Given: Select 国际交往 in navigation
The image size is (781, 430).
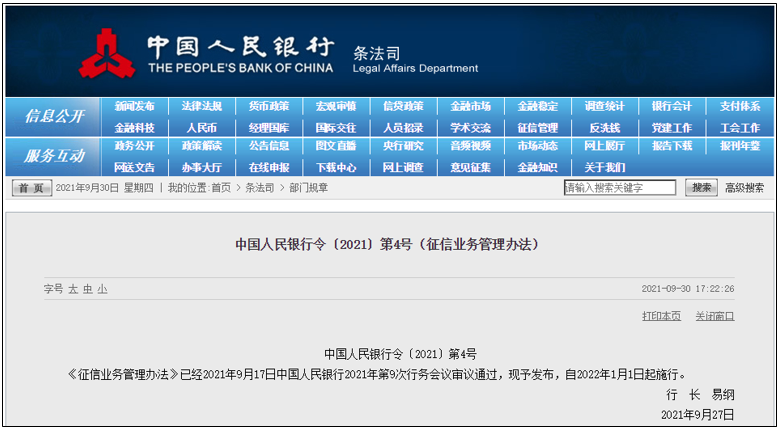Looking at the screenshot, I should point(336,128).
